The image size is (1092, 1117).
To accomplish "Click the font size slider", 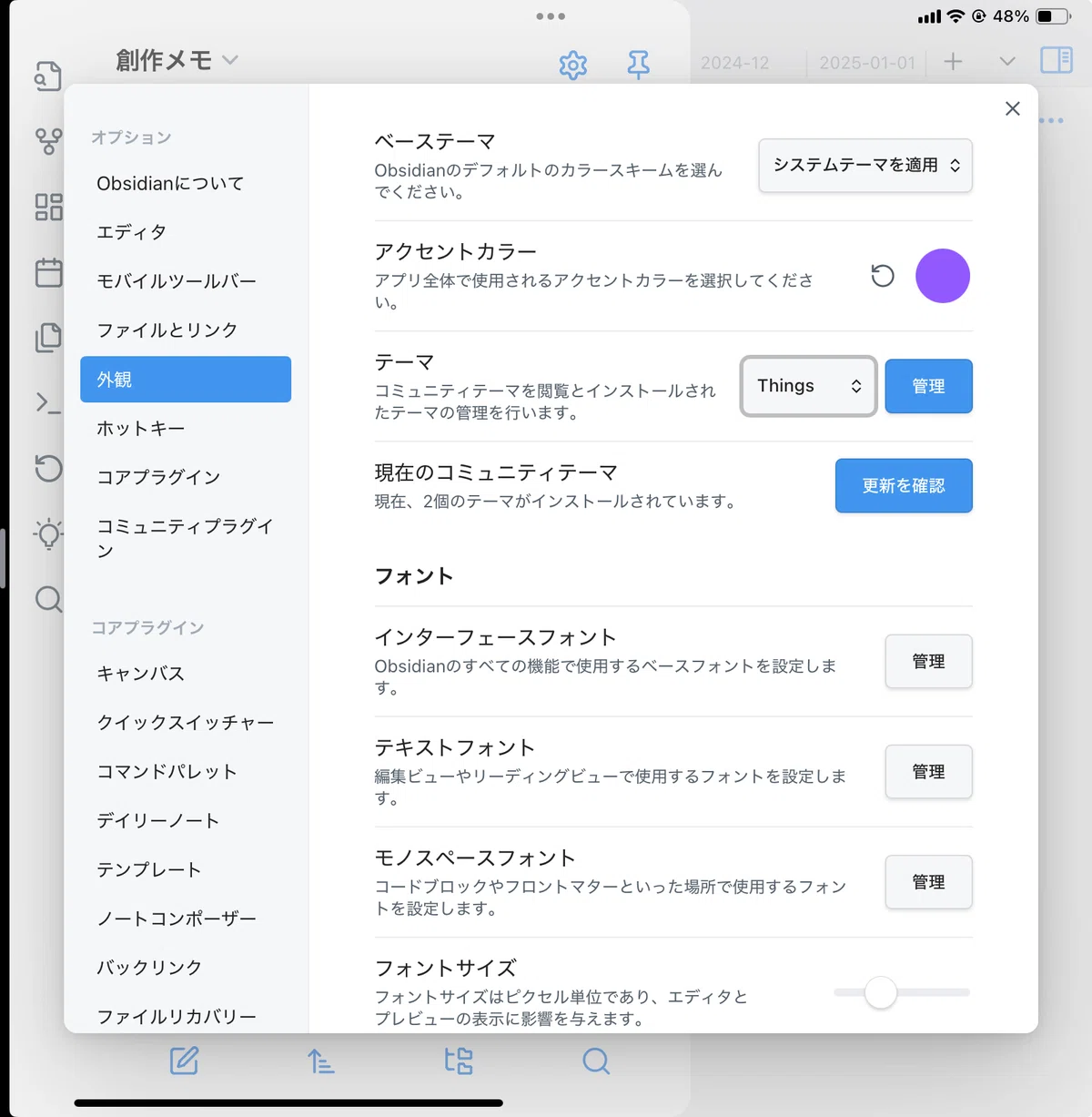I will pos(902,992).
